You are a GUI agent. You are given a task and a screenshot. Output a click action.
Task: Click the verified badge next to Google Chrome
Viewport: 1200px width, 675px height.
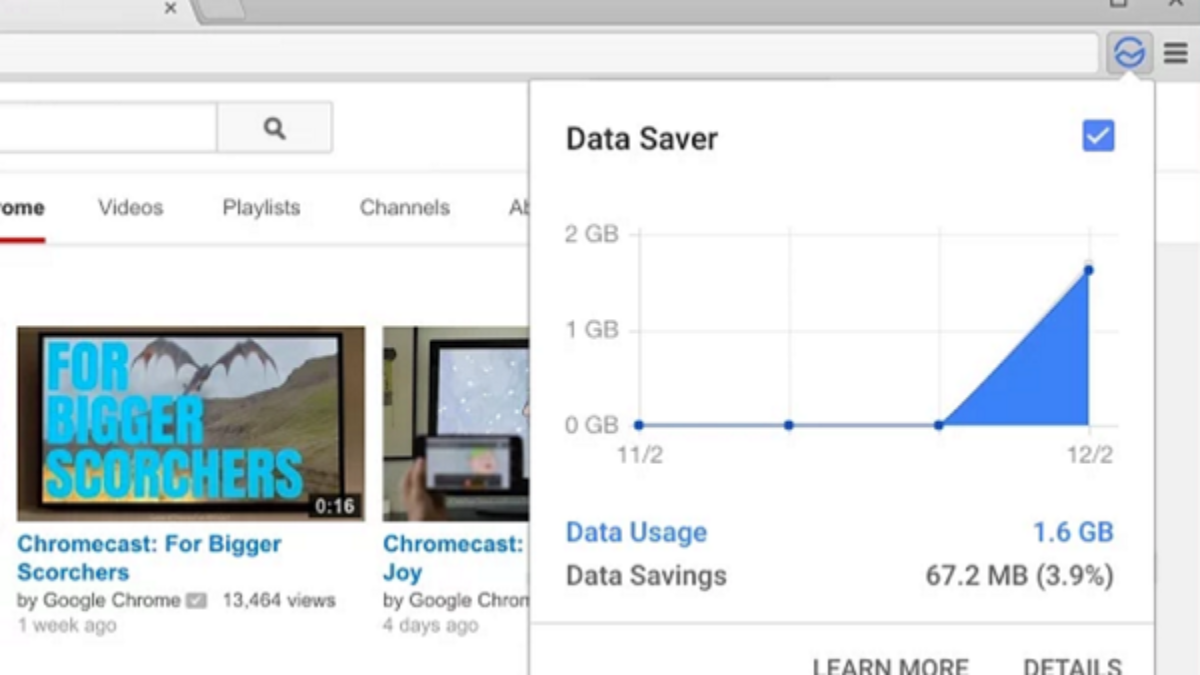point(197,601)
